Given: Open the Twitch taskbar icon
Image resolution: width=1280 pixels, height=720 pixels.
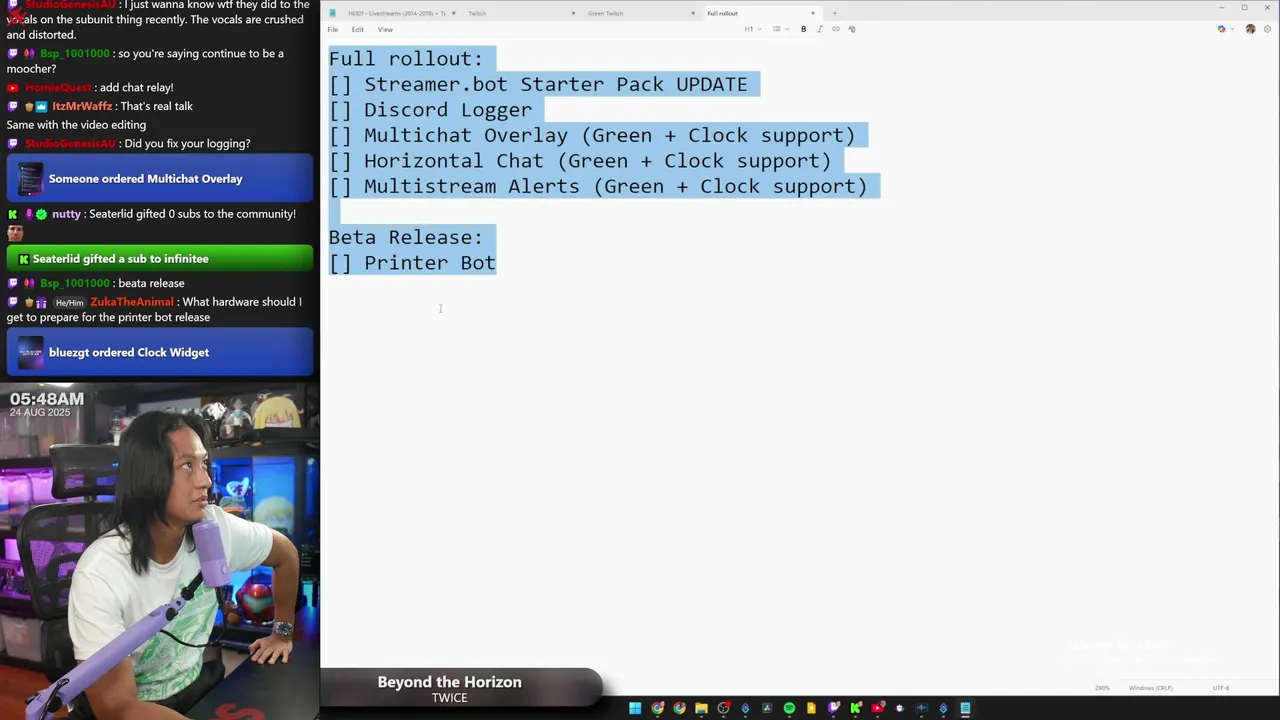Looking at the screenshot, I should 833,709.
